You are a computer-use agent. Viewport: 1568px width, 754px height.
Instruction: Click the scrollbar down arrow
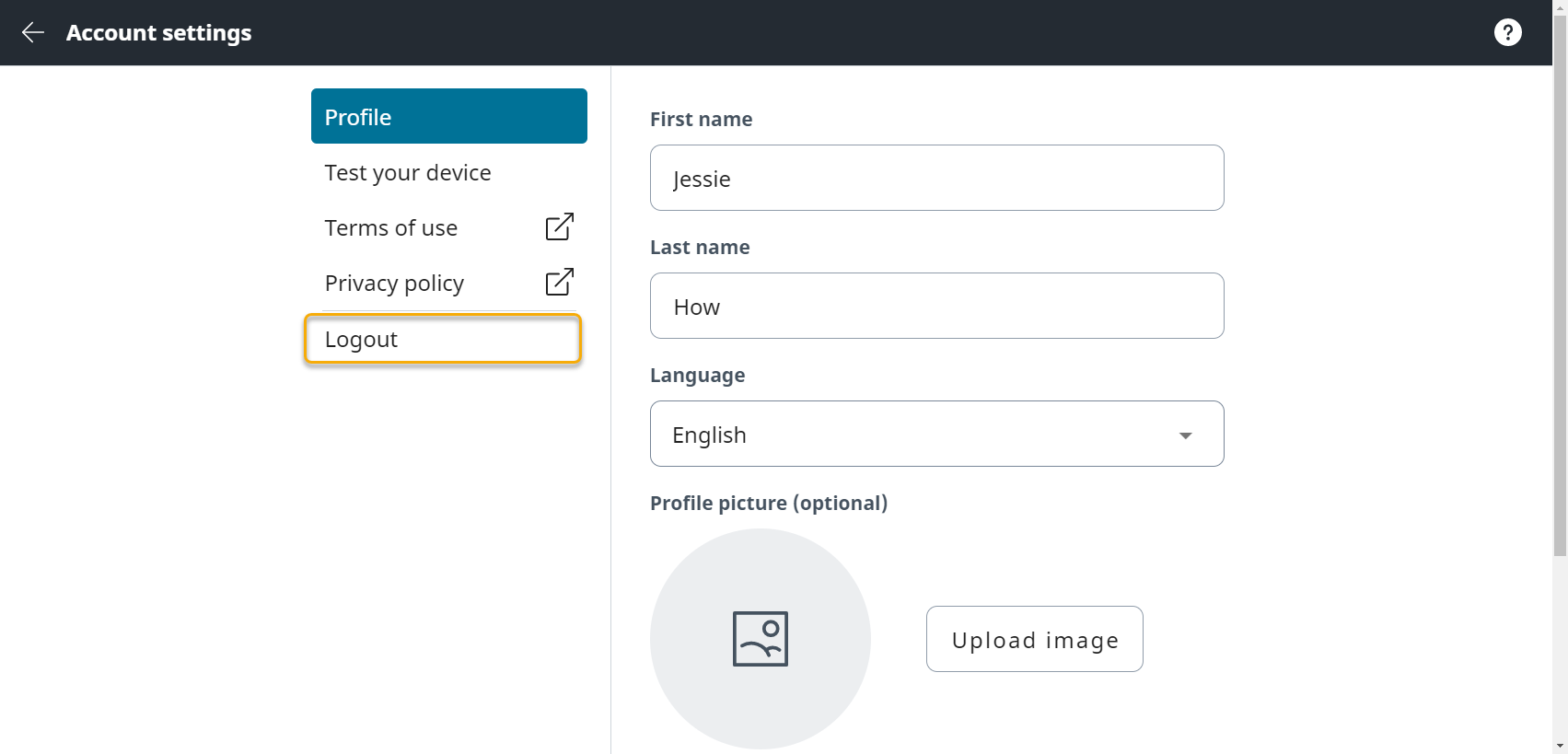point(1560,746)
